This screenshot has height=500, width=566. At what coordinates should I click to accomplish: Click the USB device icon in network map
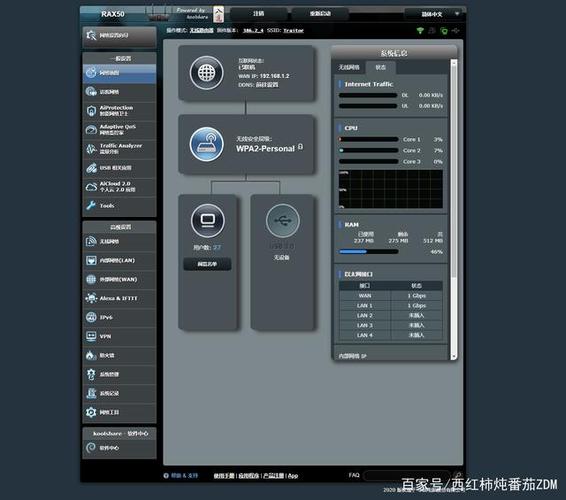click(x=282, y=221)
